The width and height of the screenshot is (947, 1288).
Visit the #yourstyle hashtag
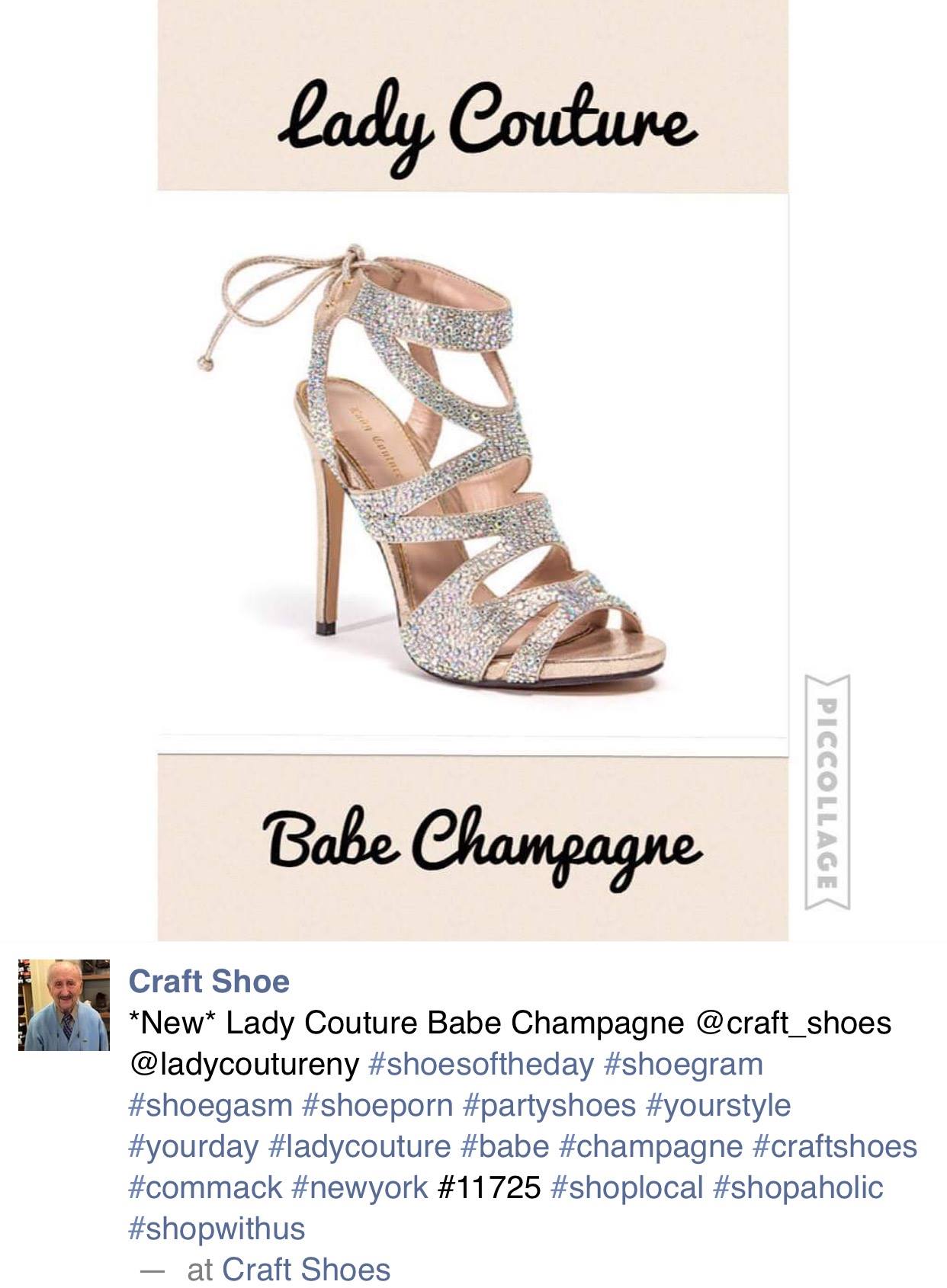pyautogui.click(x=718, y=1105)
